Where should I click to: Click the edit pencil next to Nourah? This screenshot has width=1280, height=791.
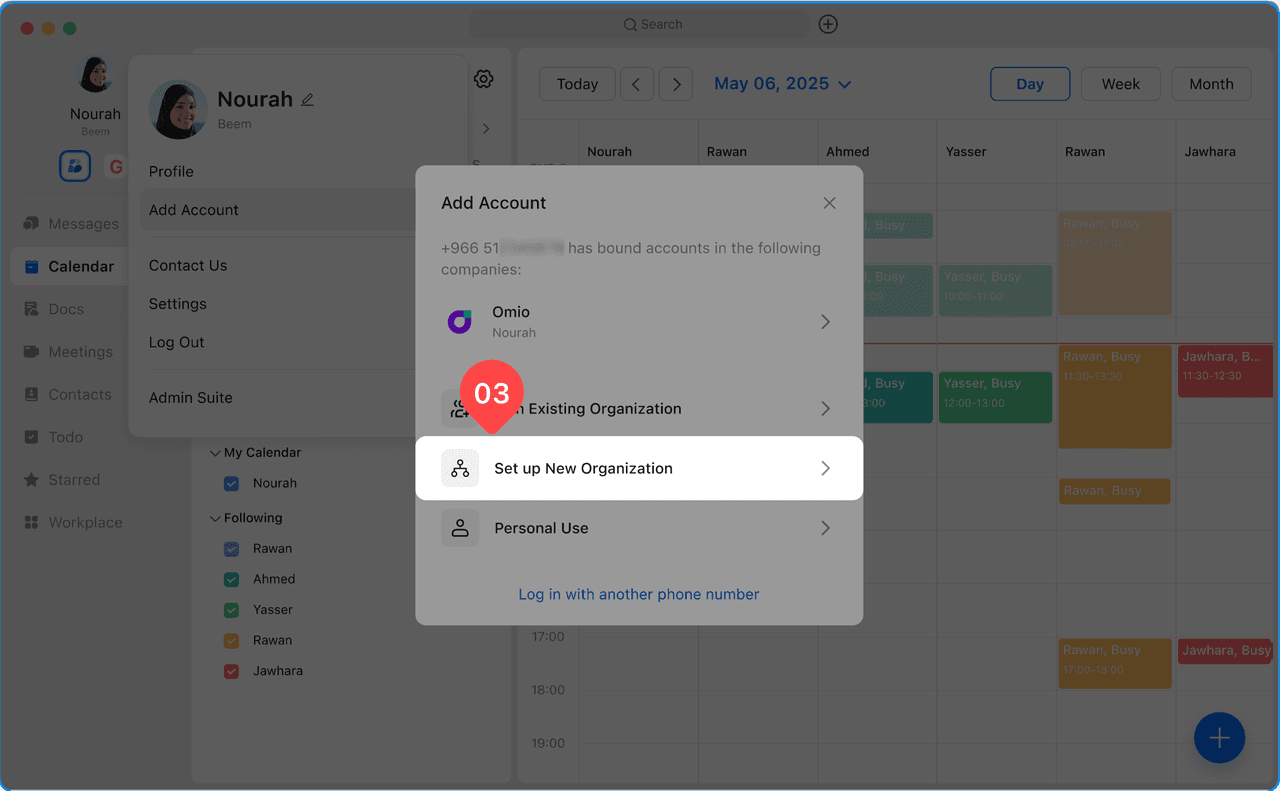pos(308,100)
